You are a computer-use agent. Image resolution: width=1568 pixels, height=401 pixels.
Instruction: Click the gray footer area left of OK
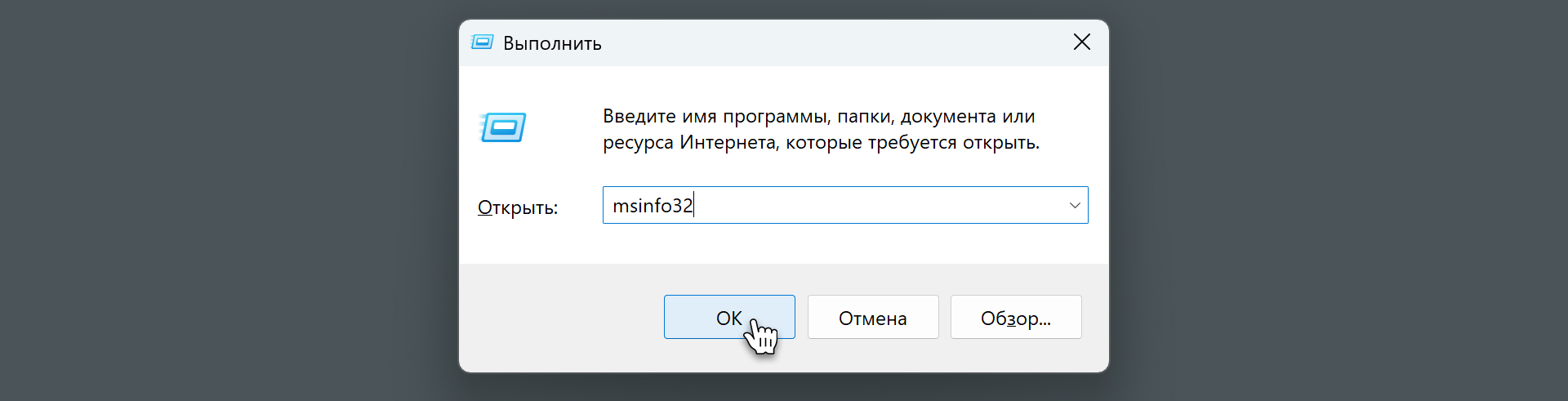click(x=563, y=318)
